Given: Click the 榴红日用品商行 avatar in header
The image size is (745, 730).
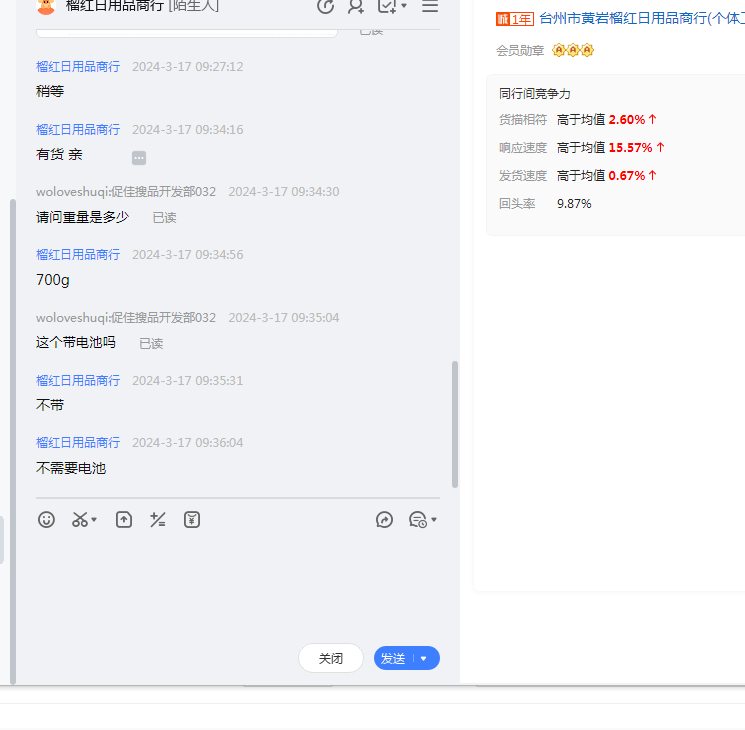Looking at the screenshot, I should (46, 7).
